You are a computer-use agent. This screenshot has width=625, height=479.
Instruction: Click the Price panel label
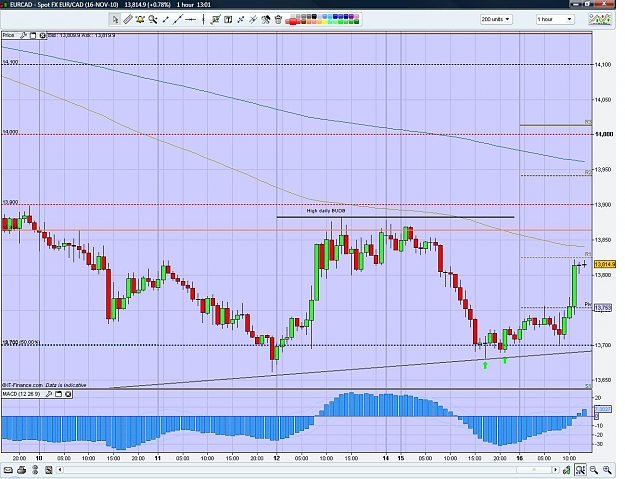click(x=8, y=35)
